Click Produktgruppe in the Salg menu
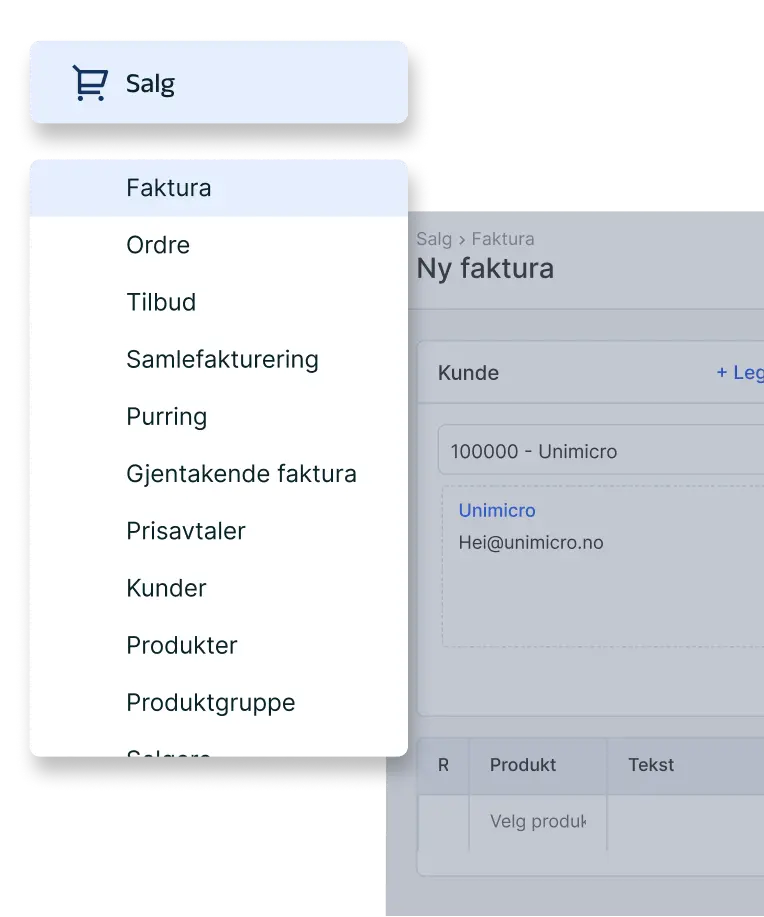Viewport: 764px width, 917px height. 210,702
